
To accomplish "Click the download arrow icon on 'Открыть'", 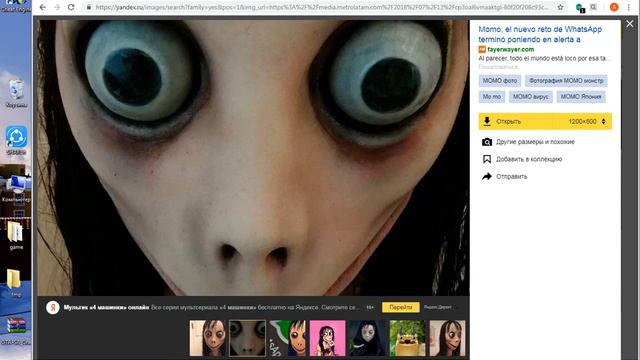I will coord(487,121).
